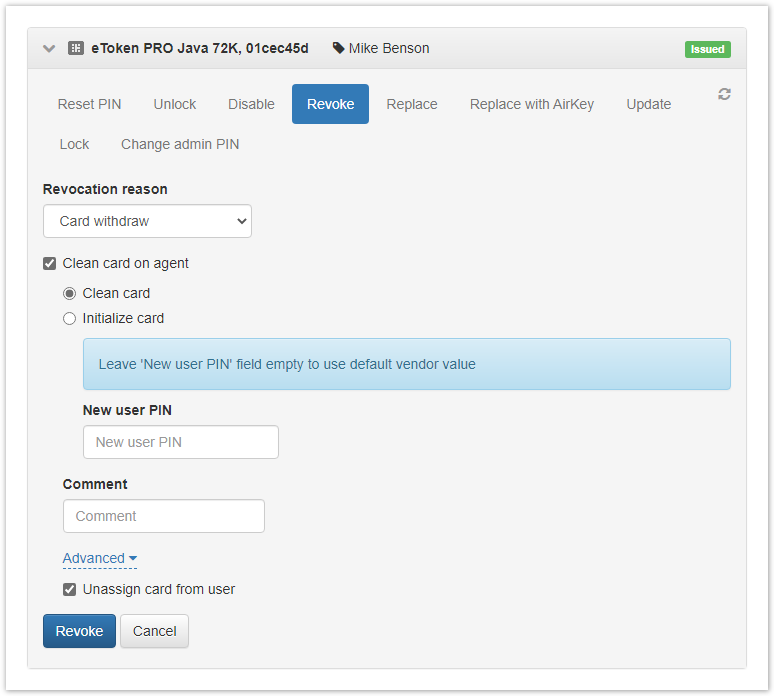This screenshot has height=696, width=774.
Task: Click the eToken device icon in header
Action: (x=75, y=48)
